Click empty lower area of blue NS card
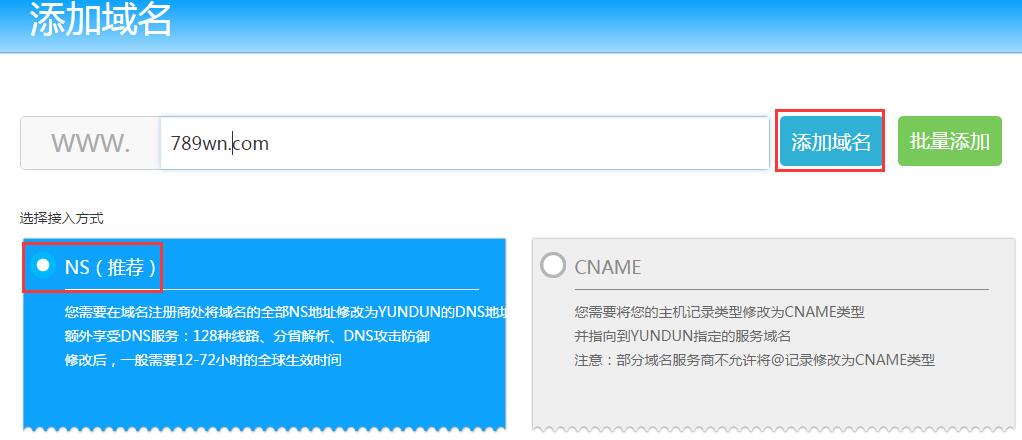 tap(264, 400)
